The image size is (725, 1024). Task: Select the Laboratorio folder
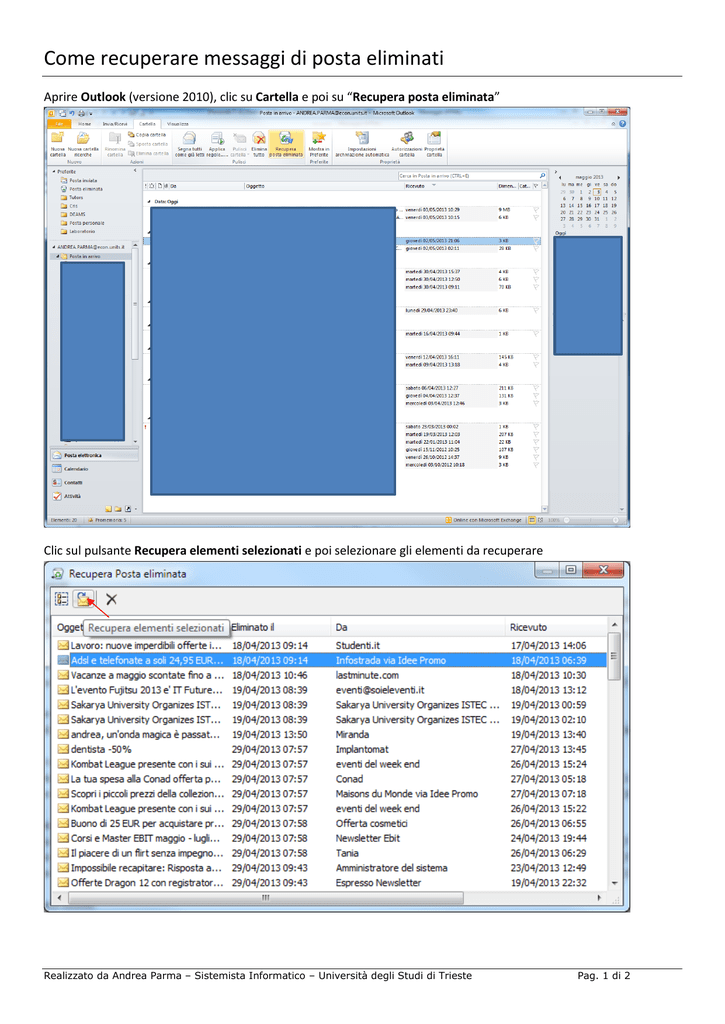coord(78,231)
